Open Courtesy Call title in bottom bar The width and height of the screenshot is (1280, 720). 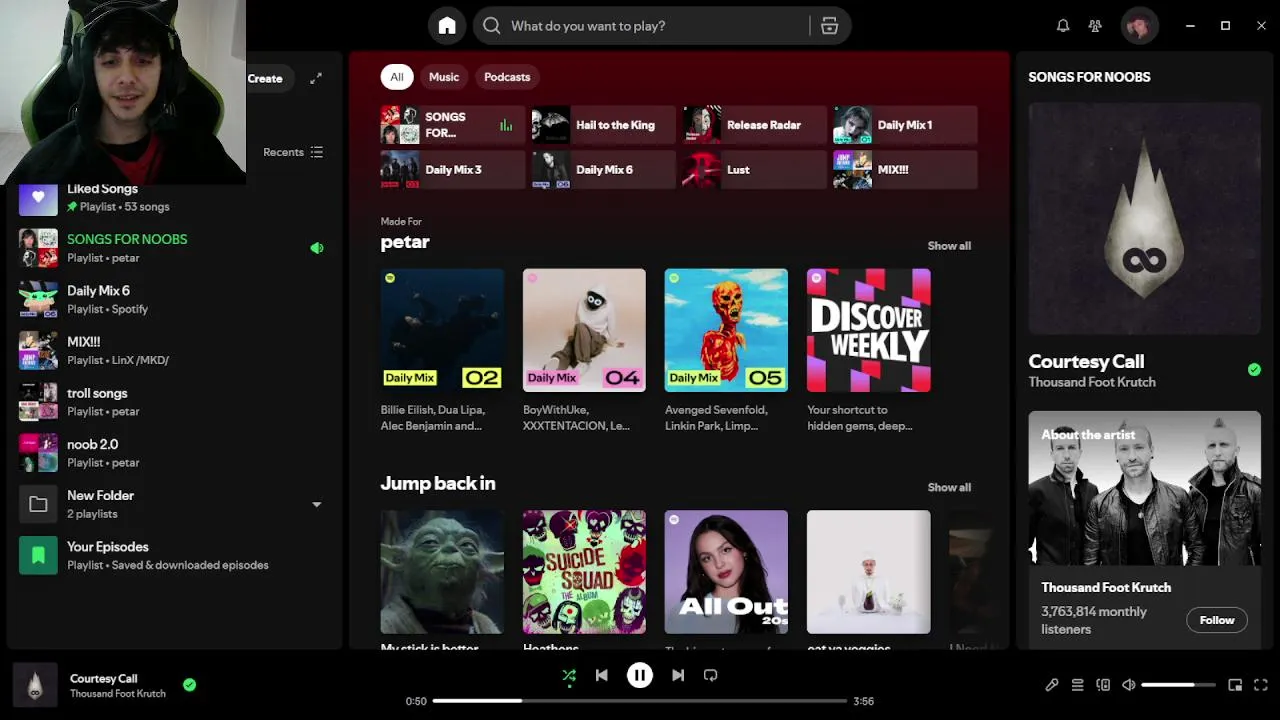[x=104, y=678]
